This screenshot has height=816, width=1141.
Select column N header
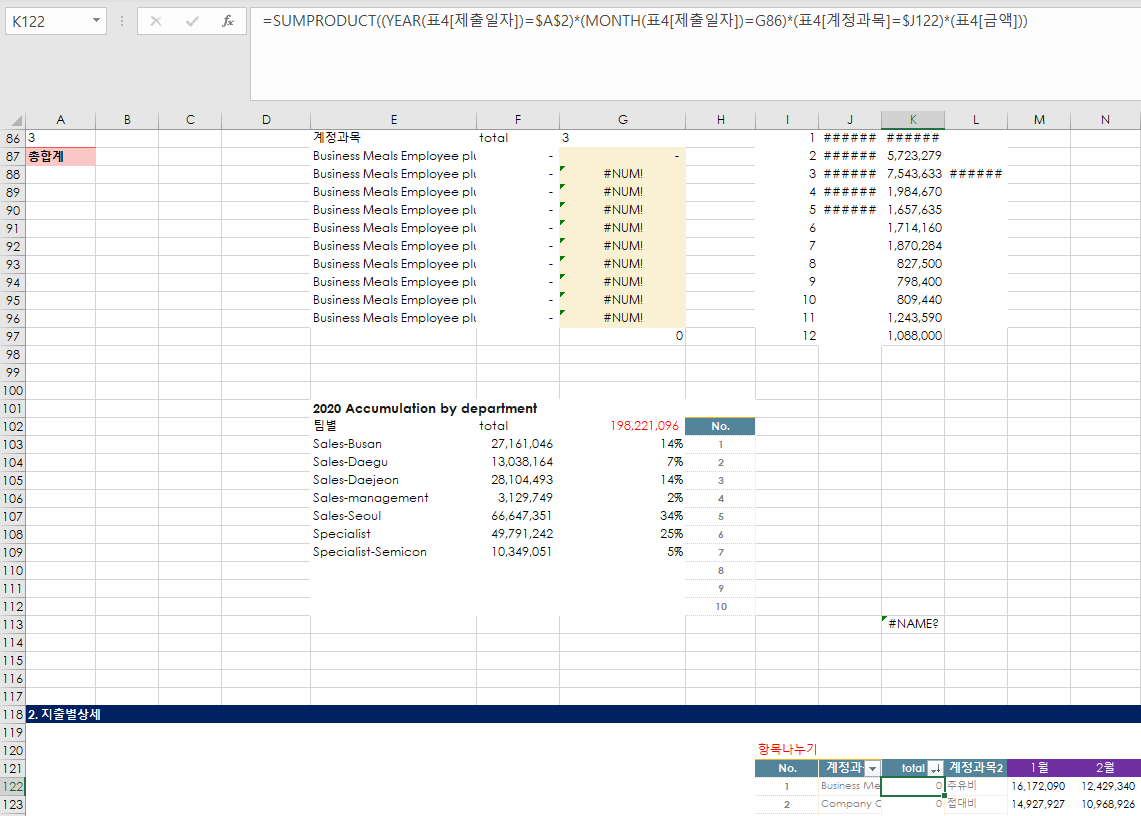tap(1105, 120)
